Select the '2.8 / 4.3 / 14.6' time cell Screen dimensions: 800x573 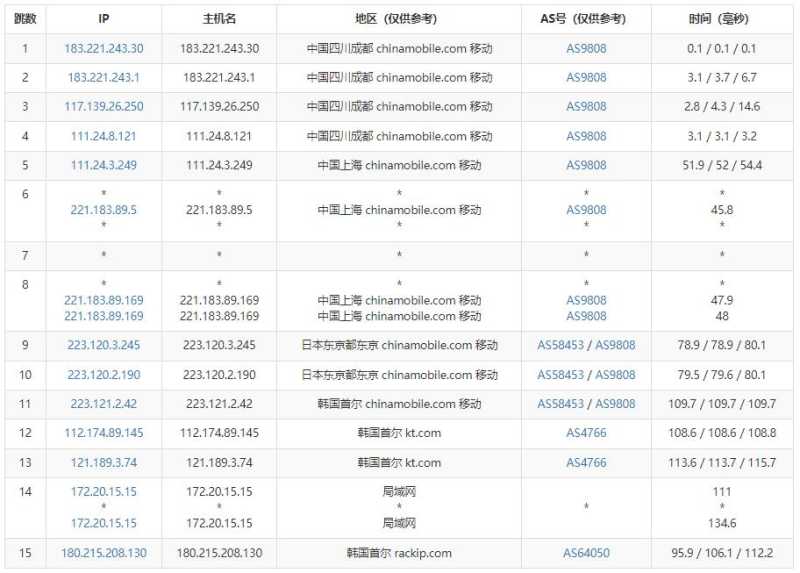pyautogui.click(x=722, y=107)
